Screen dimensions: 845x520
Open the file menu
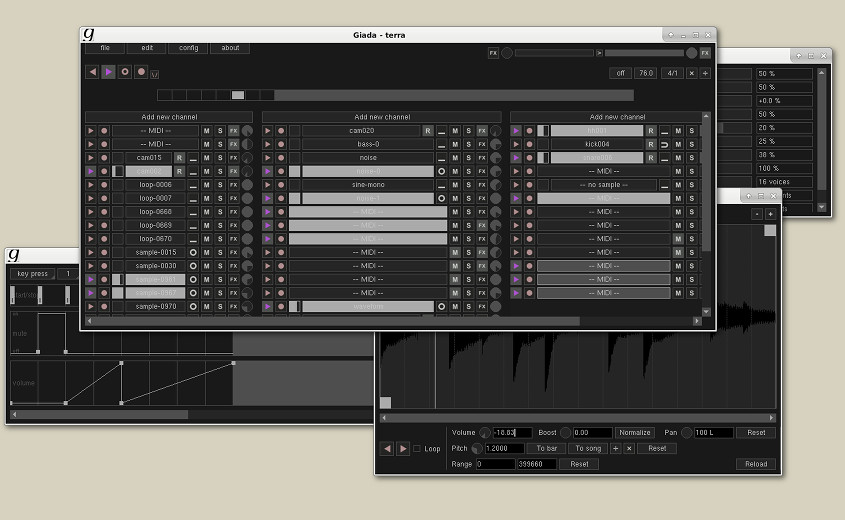pyautogui.click(x=105, y=48)
